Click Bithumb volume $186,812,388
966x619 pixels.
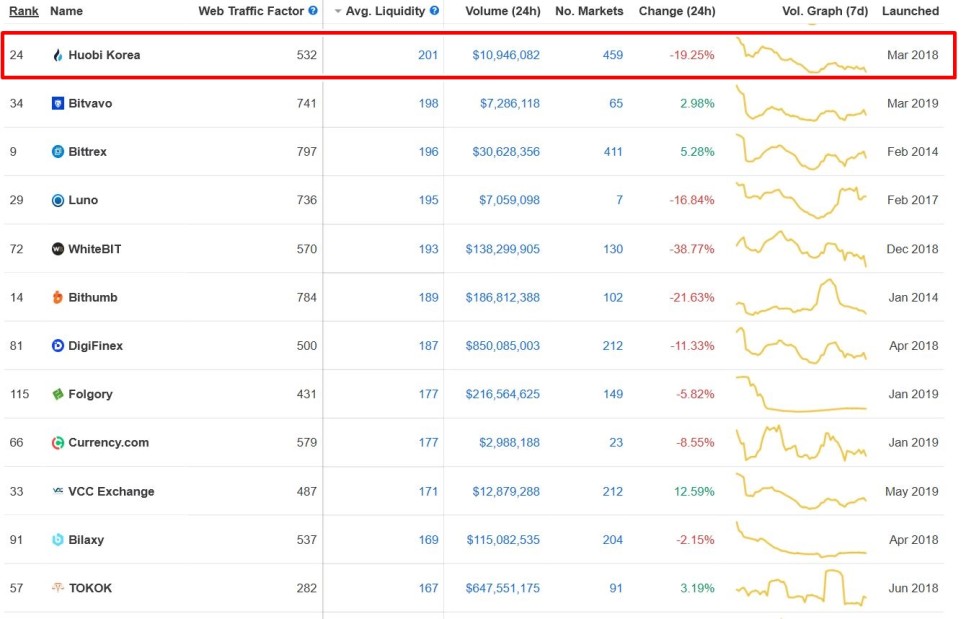coord(503,297)
